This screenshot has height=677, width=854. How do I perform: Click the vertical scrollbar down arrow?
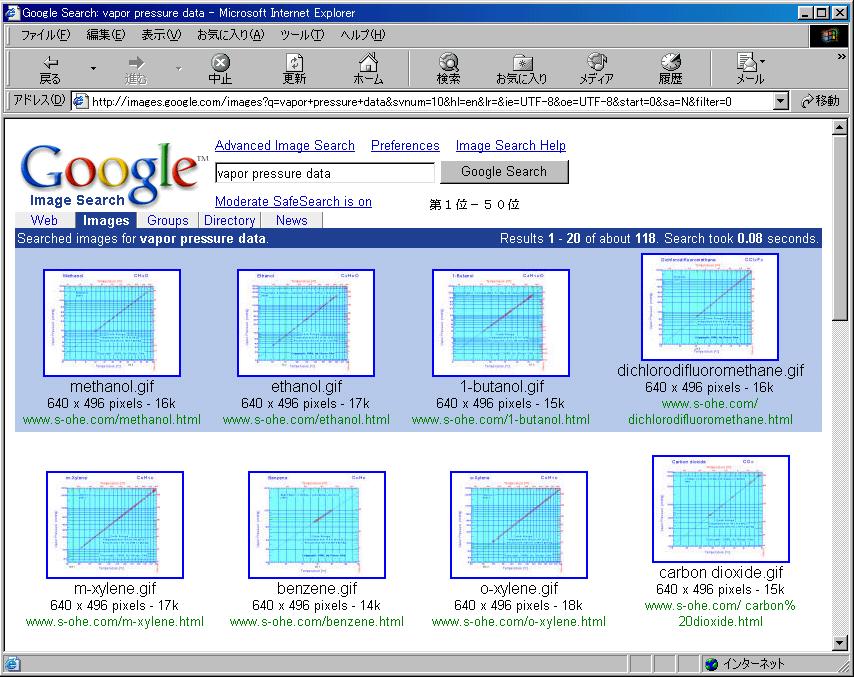(x=840, y=643)
